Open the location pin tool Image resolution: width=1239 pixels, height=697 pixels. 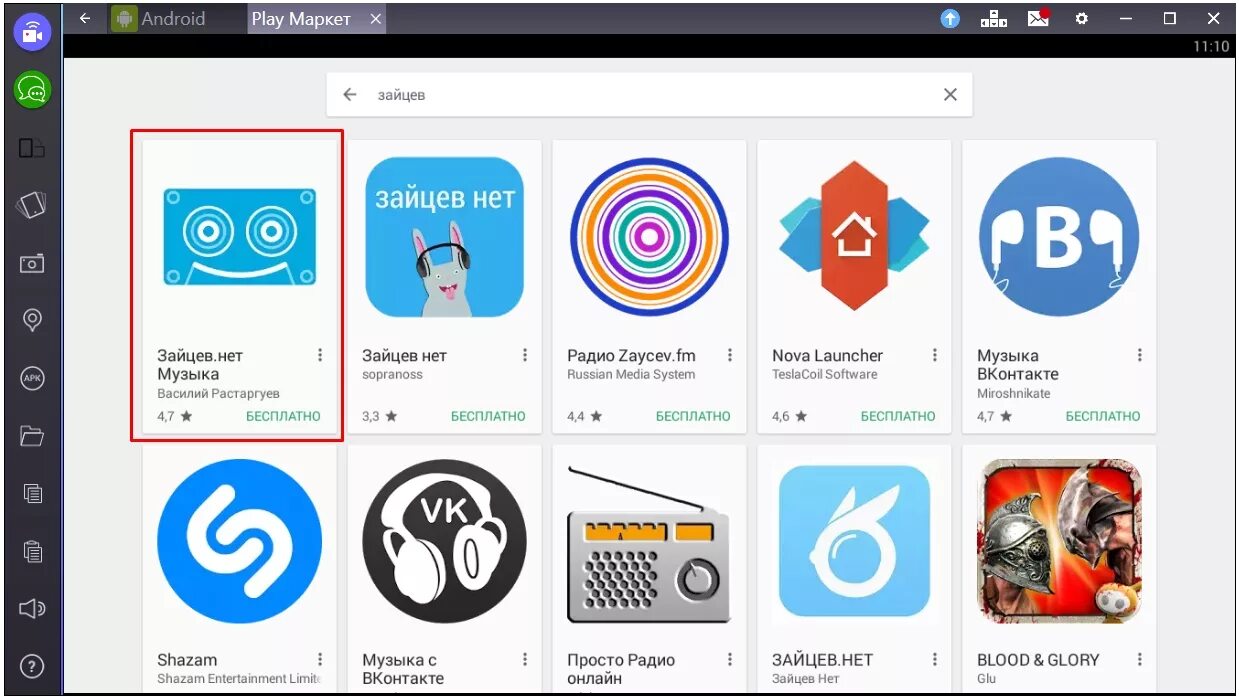click(32, 320)
